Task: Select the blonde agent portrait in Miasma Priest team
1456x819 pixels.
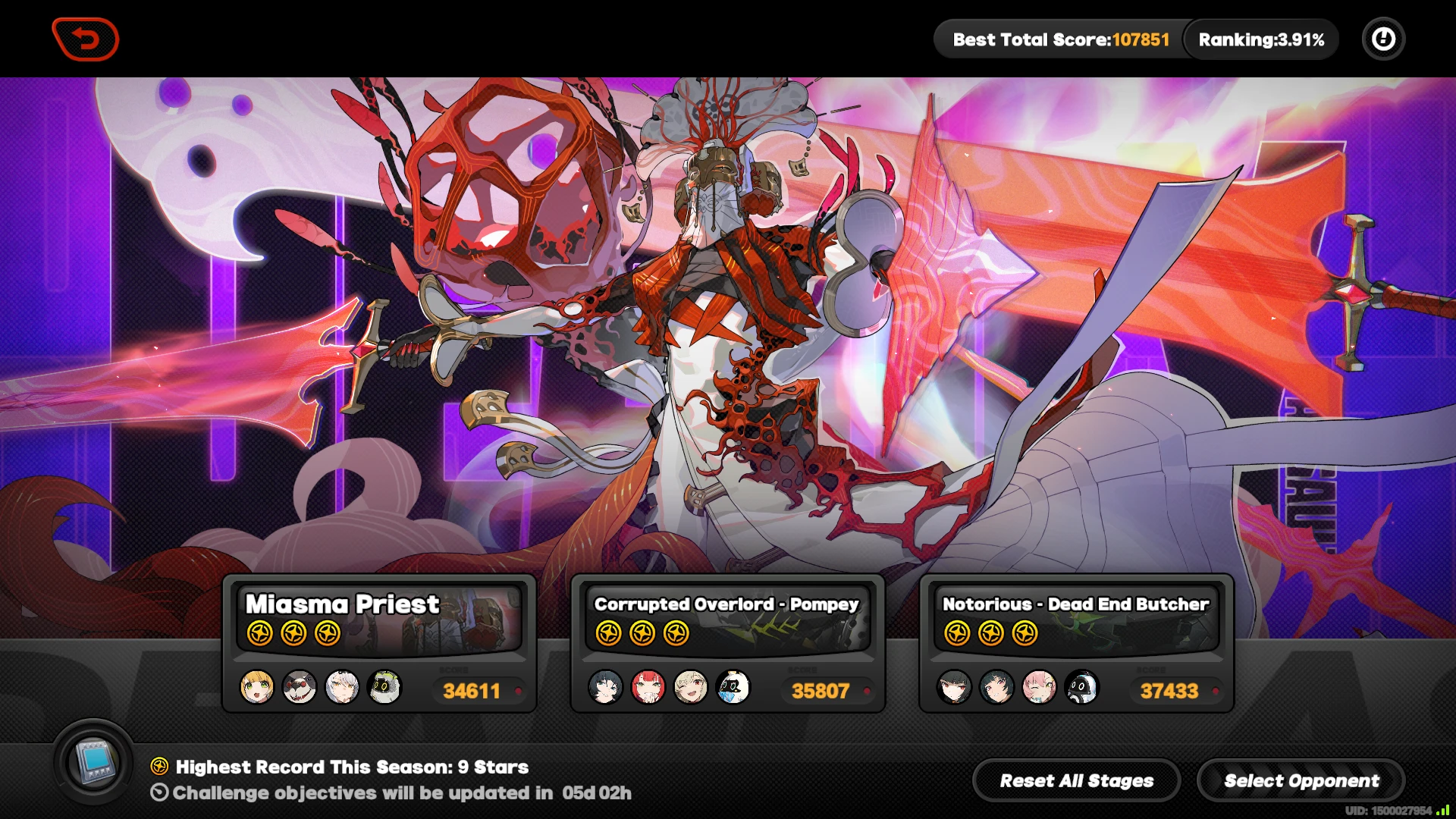Action: click(x=257, y=688)
